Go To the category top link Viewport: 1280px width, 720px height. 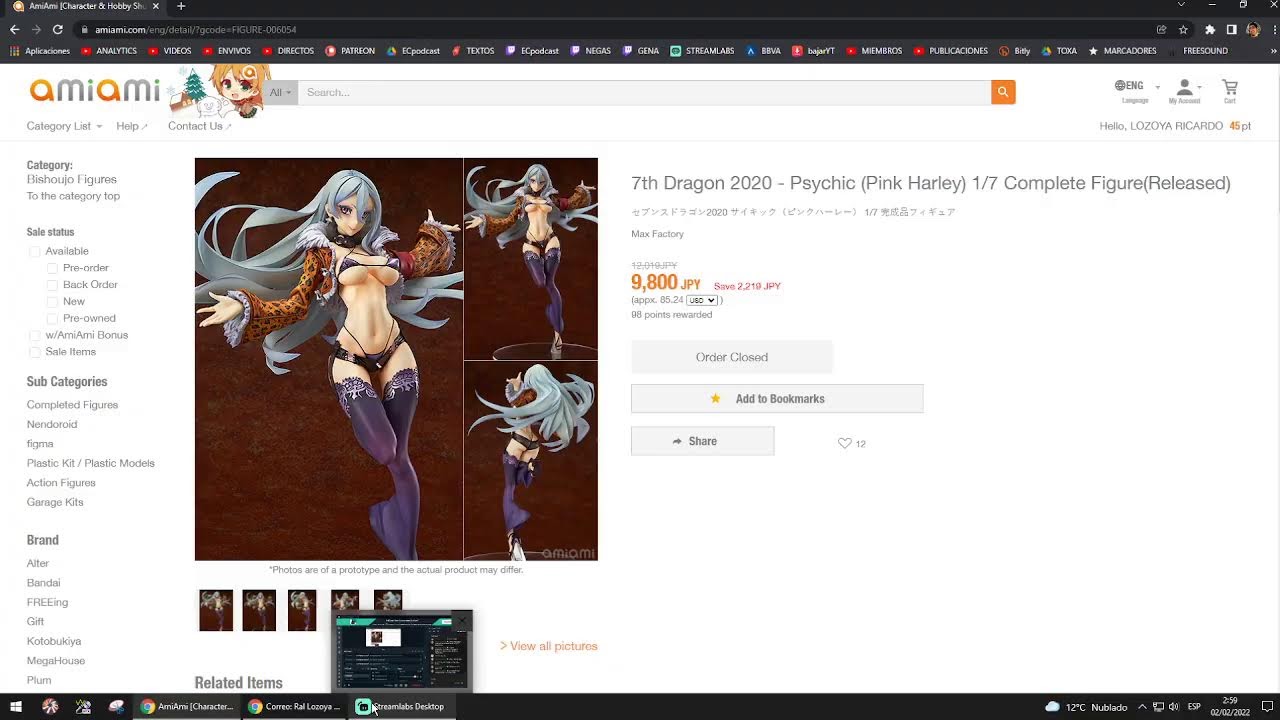73,196
